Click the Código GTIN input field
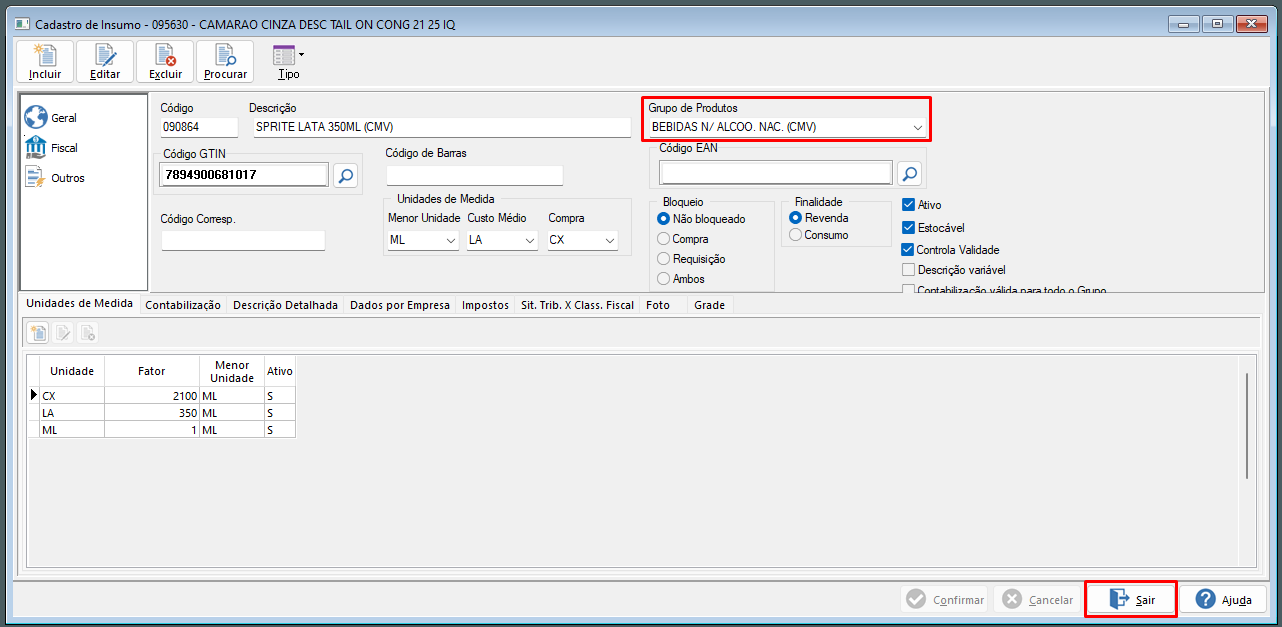1282x627 pixels. click(244, 175)
